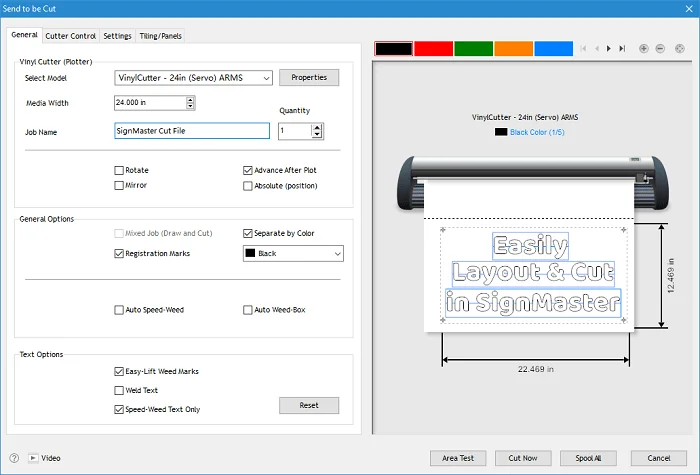This screenshot has height=475, width=700.
Task: Click the Black Color (1/5) link
Action: 537,132
